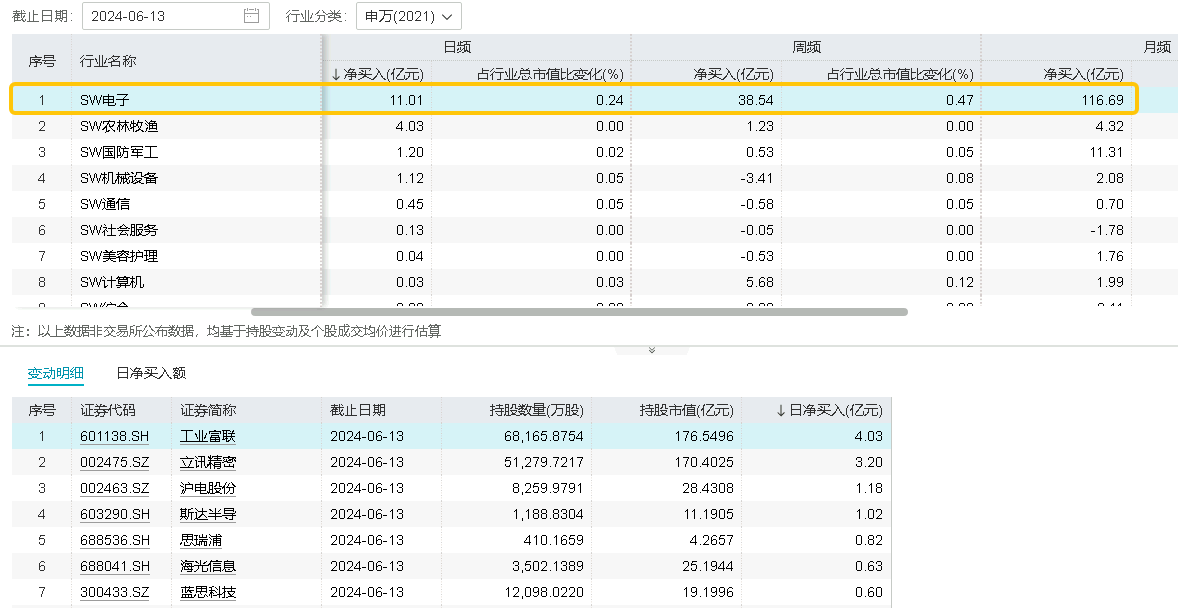This screenshot has height=608, width=1178.
Task: Click 工业富联 holding value 176.5496
Action: point(704,436)
